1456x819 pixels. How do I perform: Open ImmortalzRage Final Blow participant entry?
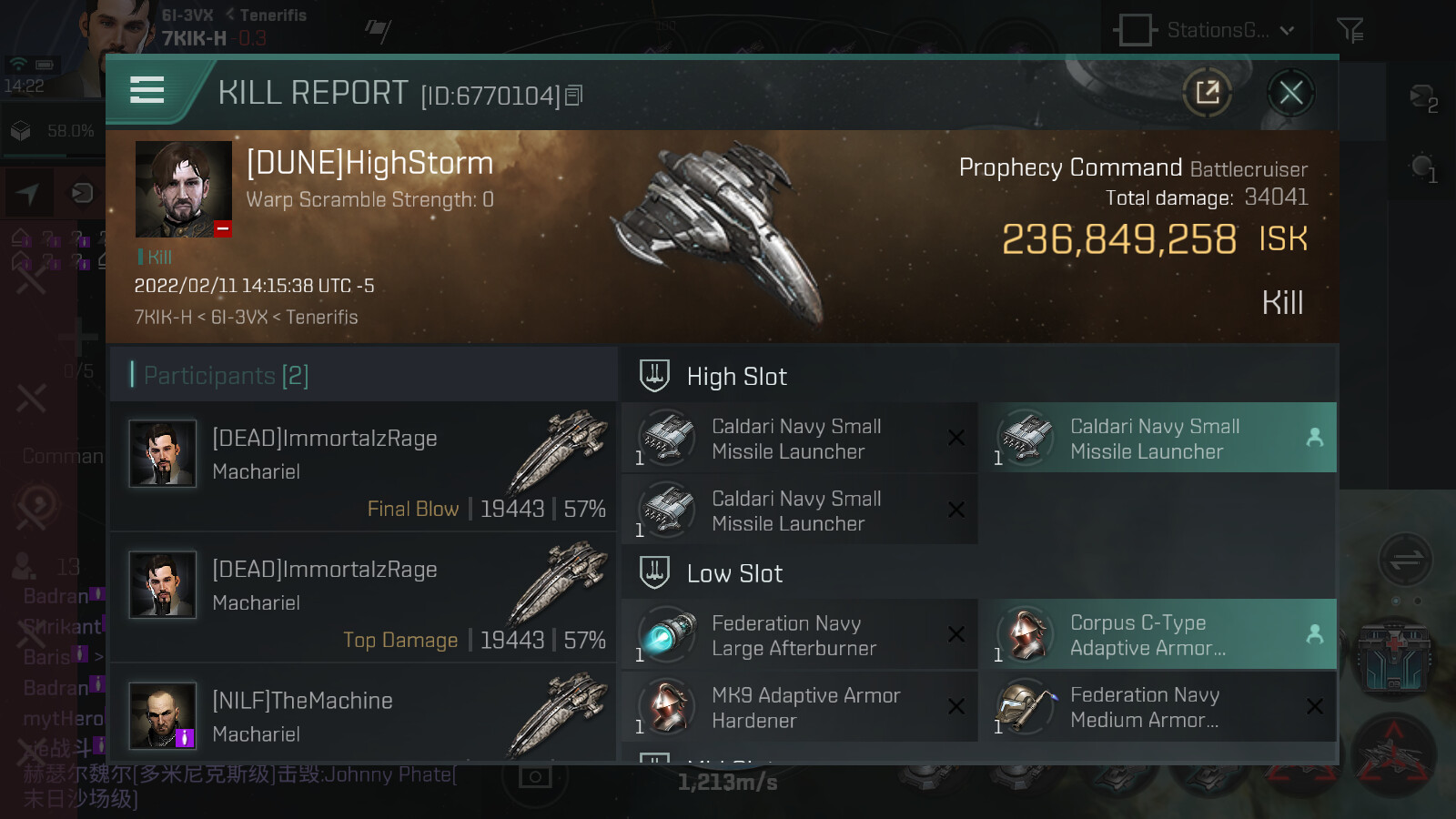tap(364, 467)
